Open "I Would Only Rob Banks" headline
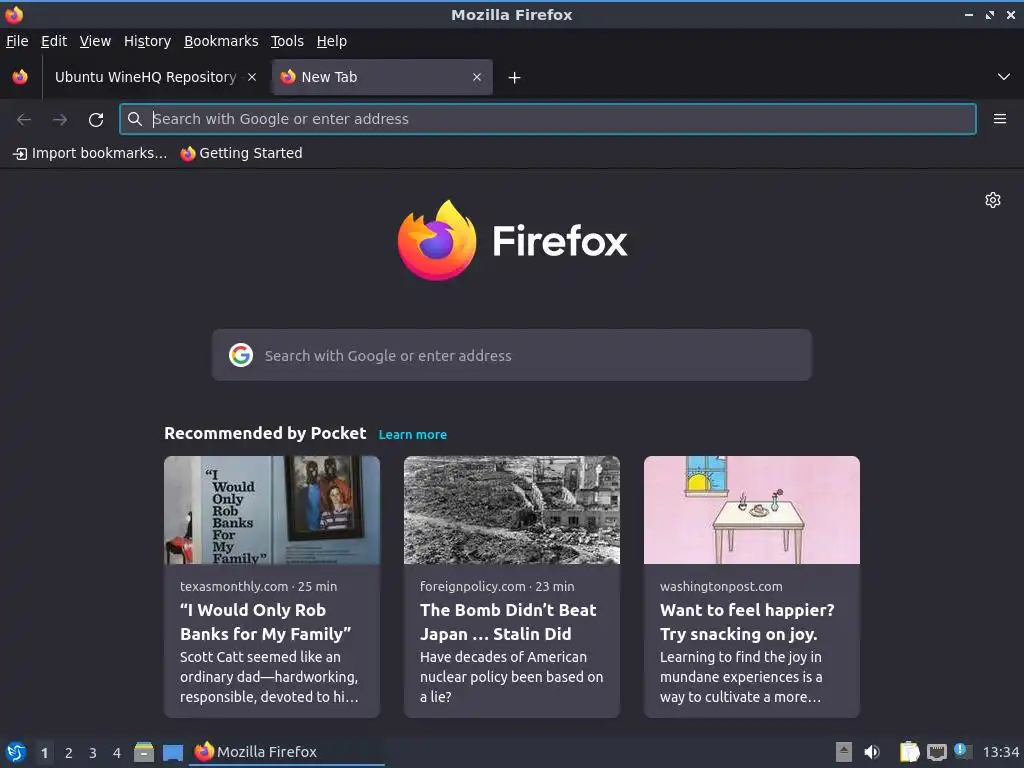Image resolution: width=1024 pixels, height=768 pixels. tap(265, 622)
